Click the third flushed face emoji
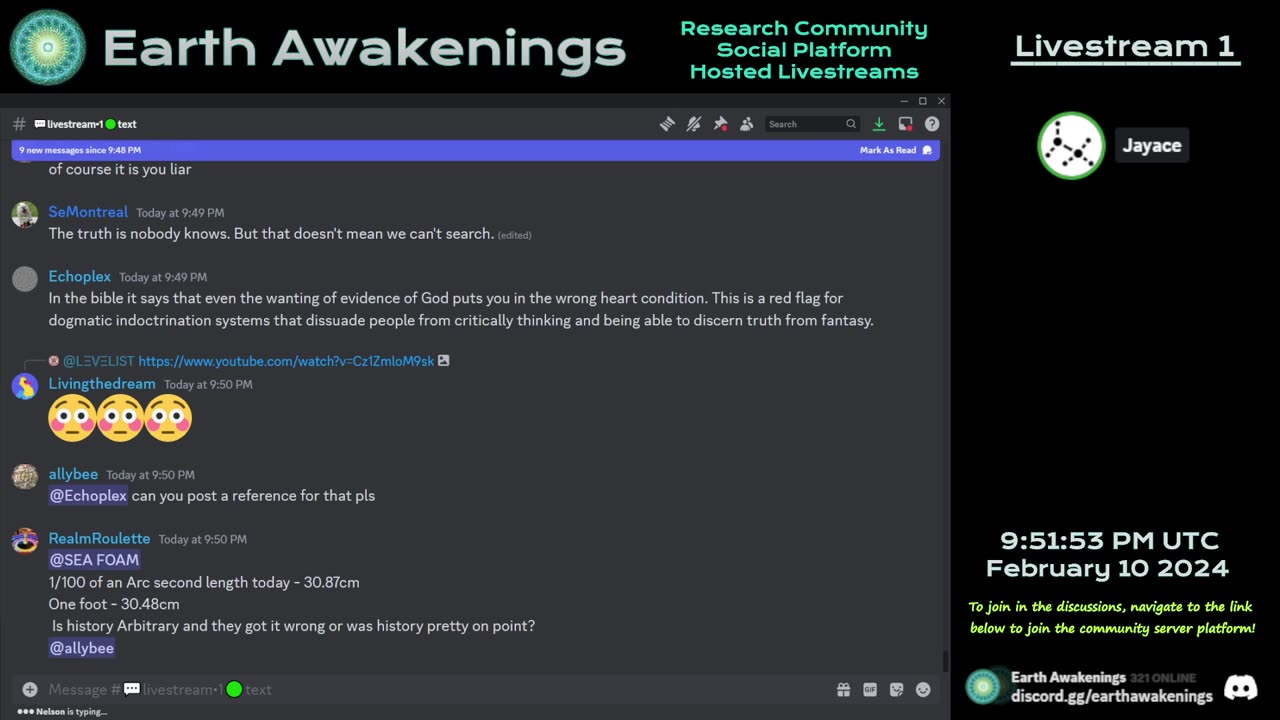Viewport: 1280px width, 720px height. pyautogui.click(x=168, y=418)
